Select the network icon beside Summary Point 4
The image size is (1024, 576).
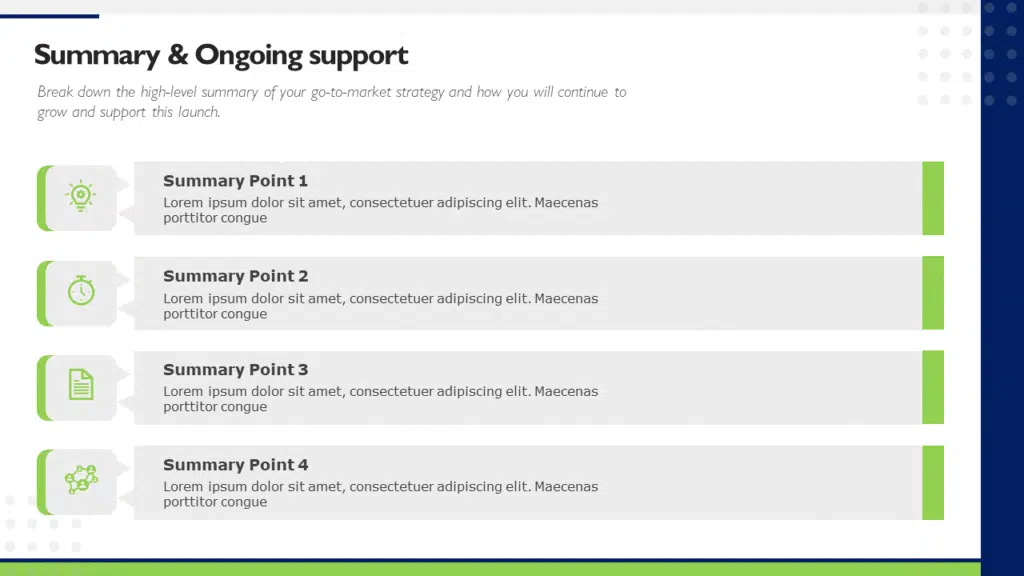tap(81, 479)
